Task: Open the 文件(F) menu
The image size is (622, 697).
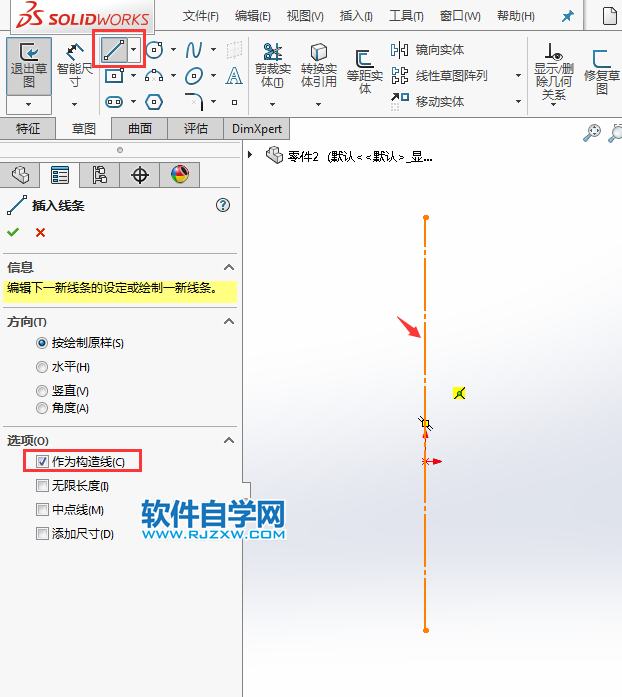Action: tap(201, 16)
